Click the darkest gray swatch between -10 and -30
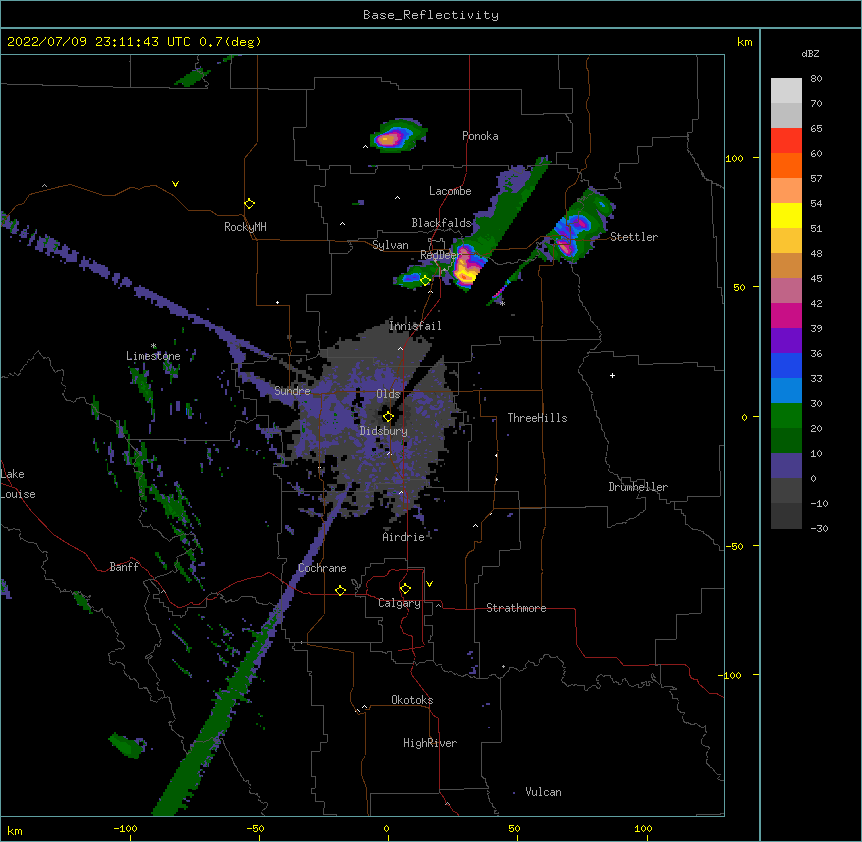Viewport: 862px width, 842px height. coord(786,516)
